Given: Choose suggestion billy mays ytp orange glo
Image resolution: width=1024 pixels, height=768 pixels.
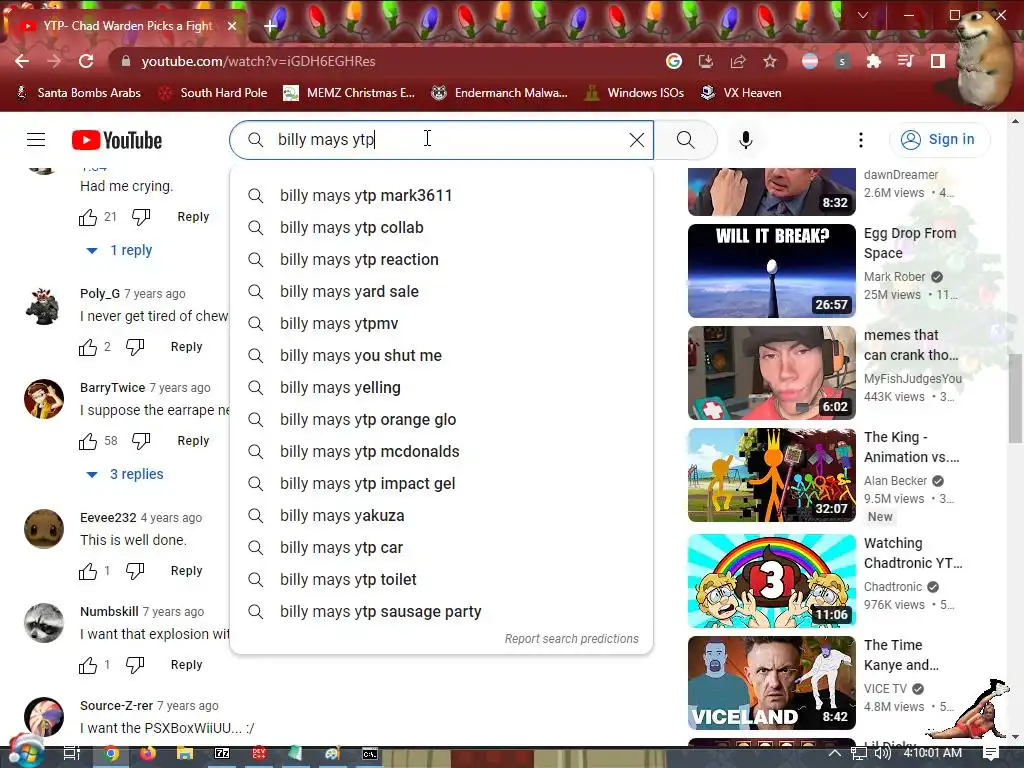Looking at the screenshot, I should pos(441,419).
